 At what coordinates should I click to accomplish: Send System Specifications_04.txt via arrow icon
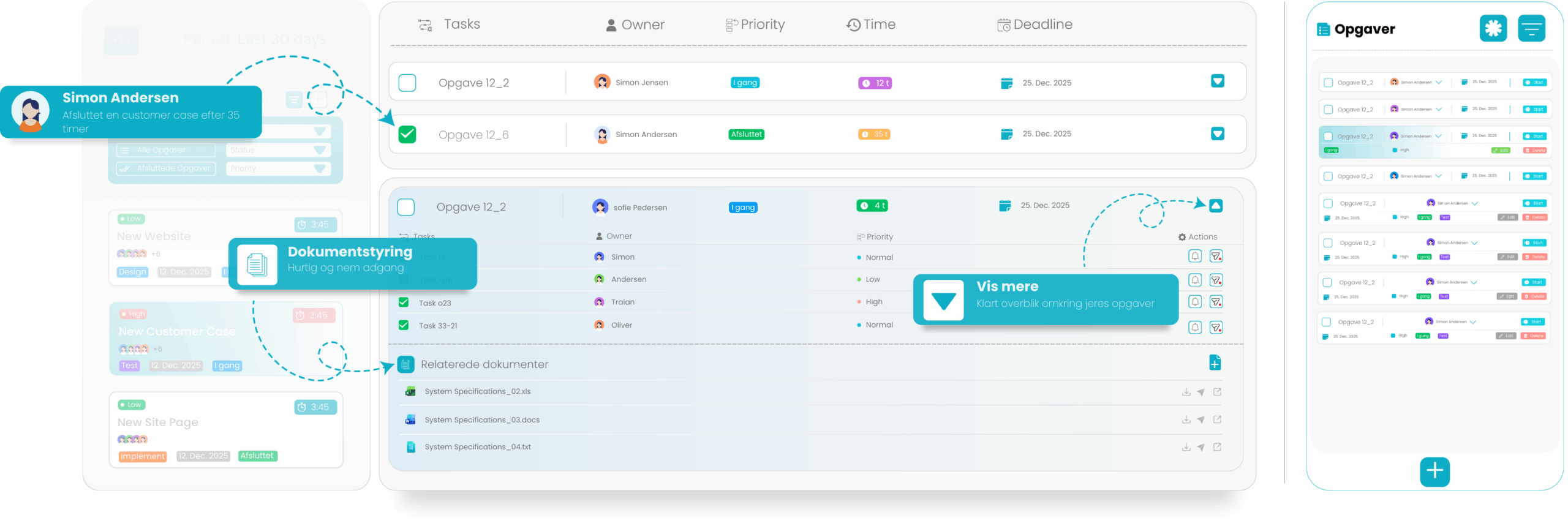coord(1200,447)
